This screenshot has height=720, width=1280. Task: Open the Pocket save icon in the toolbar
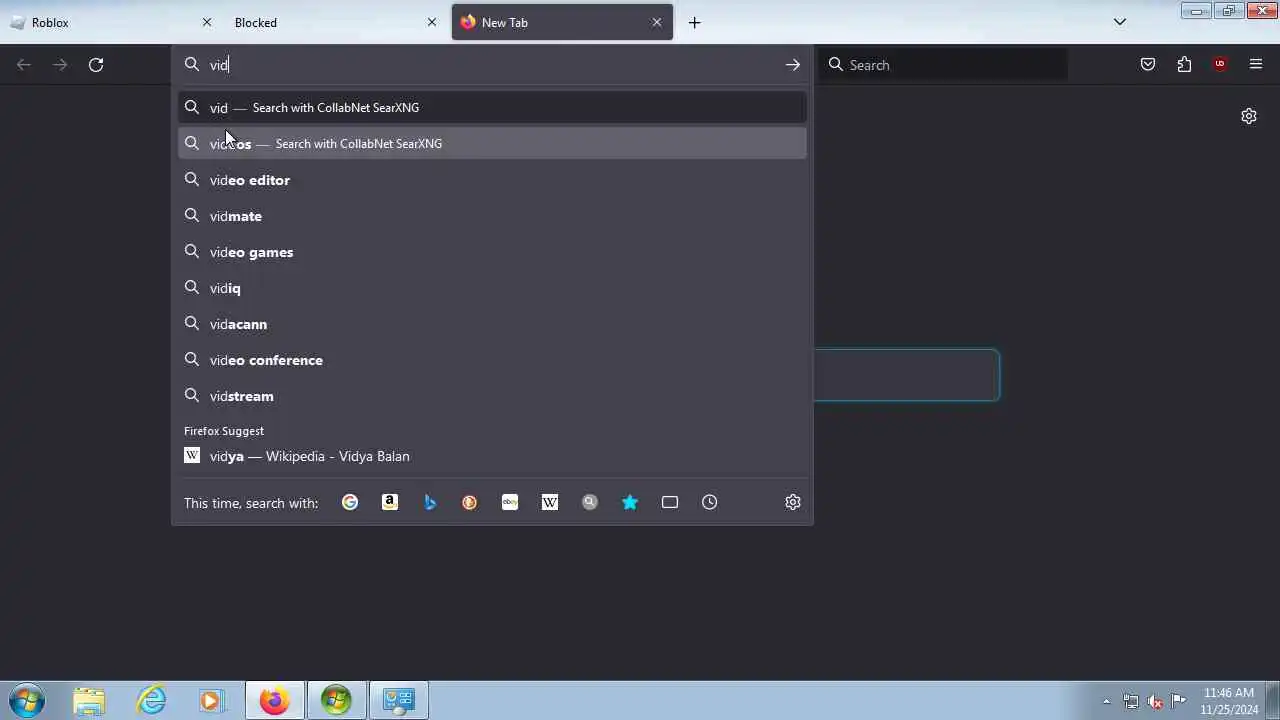1148,65
